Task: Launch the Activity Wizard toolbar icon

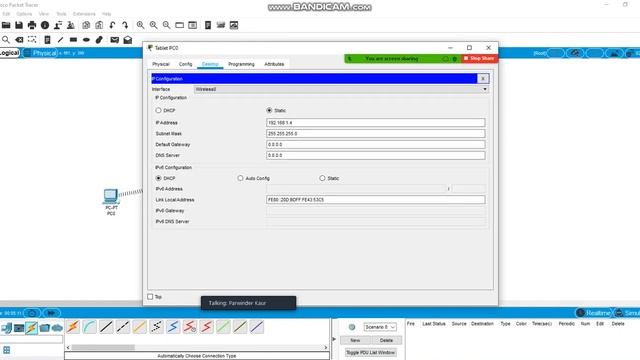Action: click(x=58, y=25)
